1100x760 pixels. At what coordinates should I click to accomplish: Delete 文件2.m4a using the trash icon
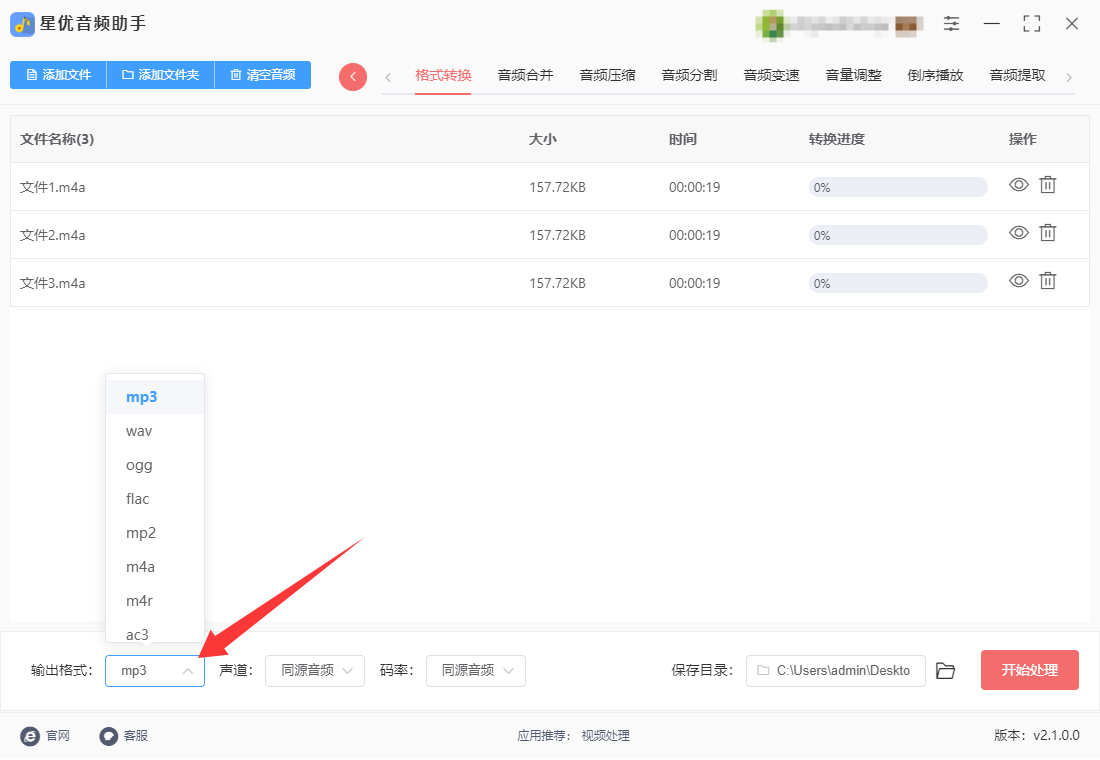click(x=1047, y=232)
